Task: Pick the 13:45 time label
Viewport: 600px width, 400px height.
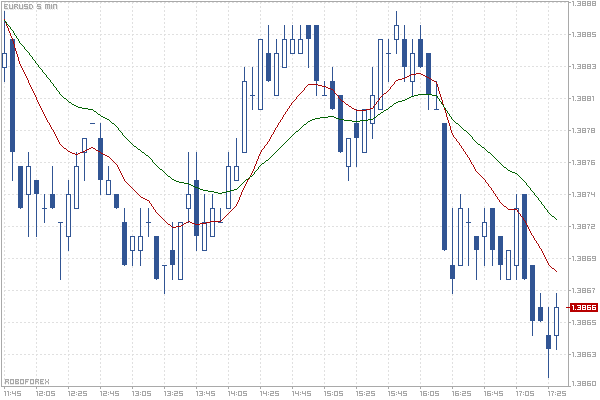Action: click(205, 393)
